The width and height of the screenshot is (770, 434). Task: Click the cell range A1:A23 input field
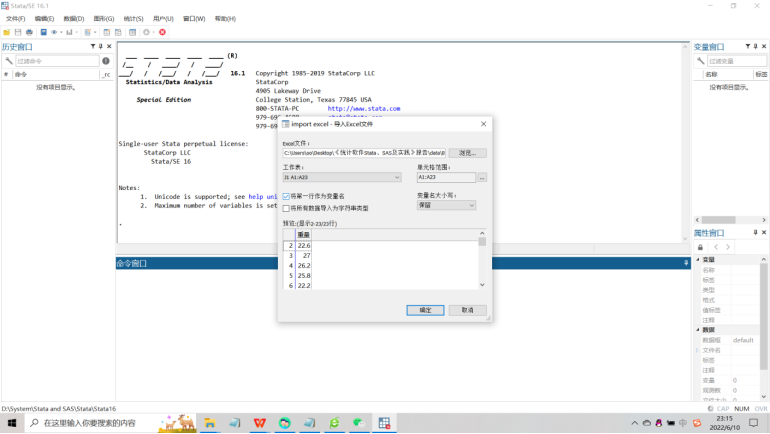point(446,177)
